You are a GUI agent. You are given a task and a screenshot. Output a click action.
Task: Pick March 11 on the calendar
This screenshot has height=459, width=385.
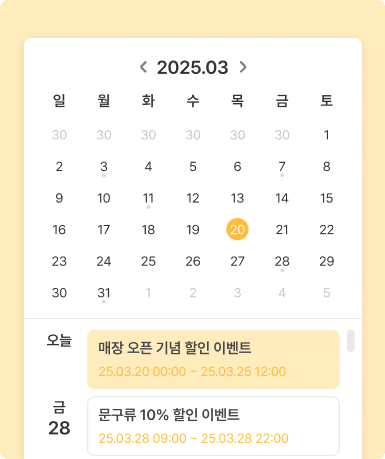click(x=148, y=198)
